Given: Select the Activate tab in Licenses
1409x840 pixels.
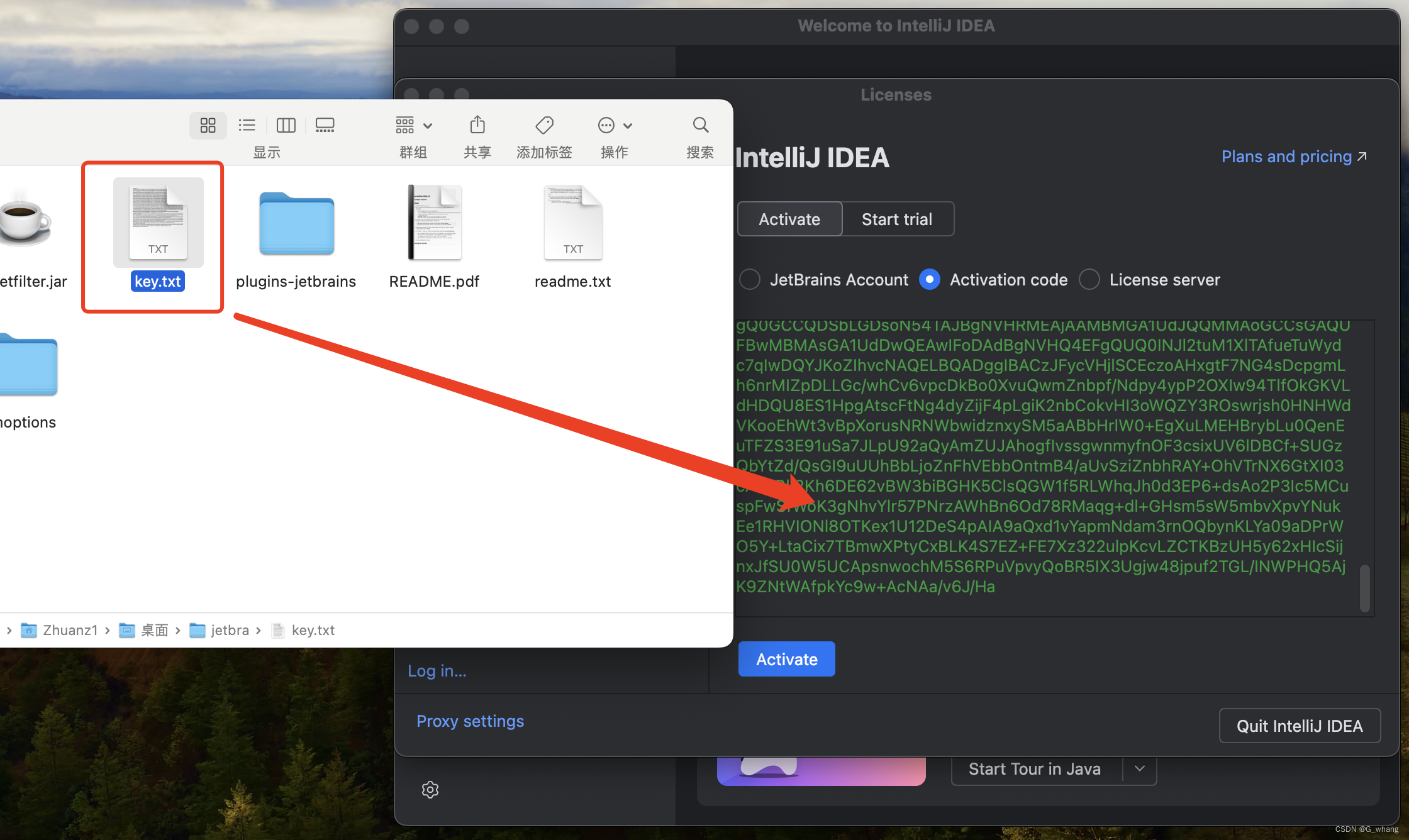Looking at the screenshot, I should click(789, 219).
